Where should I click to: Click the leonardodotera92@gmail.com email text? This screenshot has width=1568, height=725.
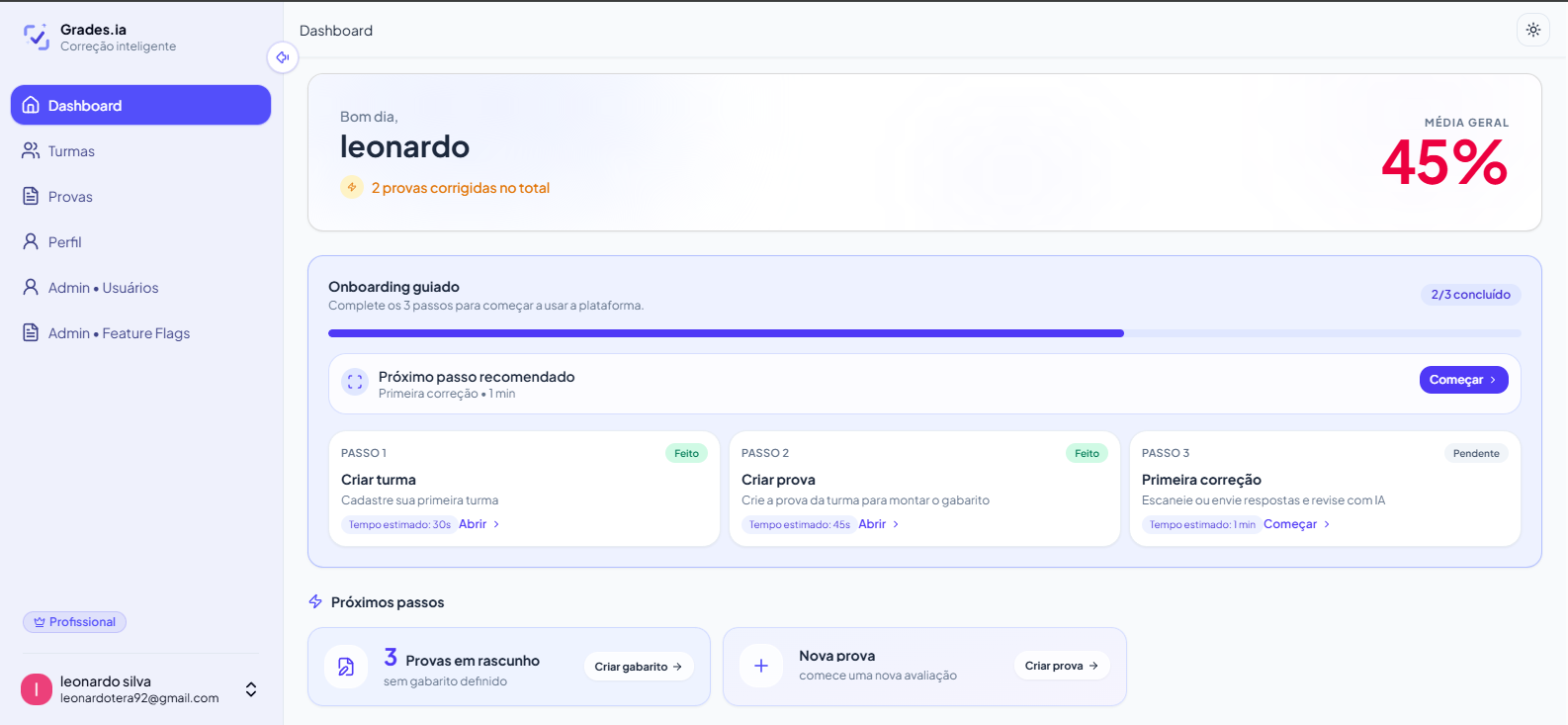click(x=139, y=698)
